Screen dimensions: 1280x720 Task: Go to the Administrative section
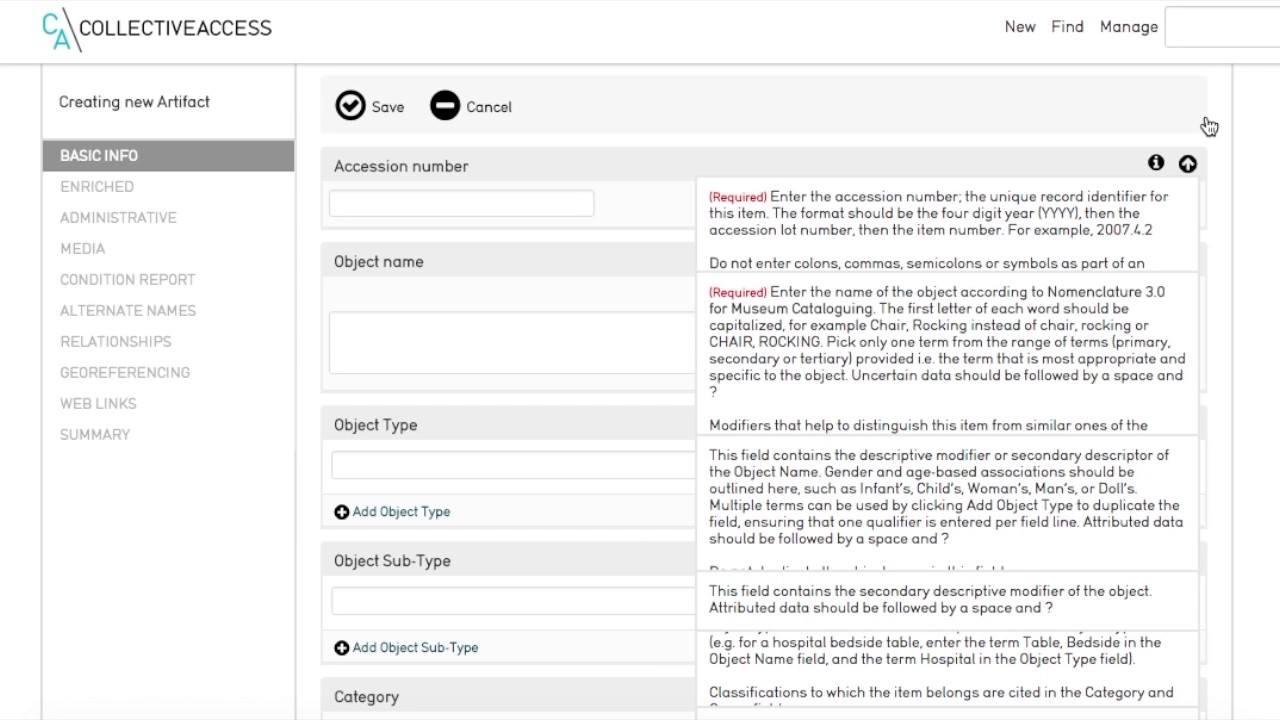tap(118, 218)
